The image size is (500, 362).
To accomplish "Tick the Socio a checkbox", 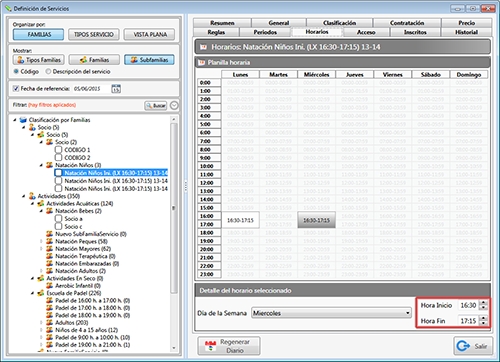I will tap(58, 218).
